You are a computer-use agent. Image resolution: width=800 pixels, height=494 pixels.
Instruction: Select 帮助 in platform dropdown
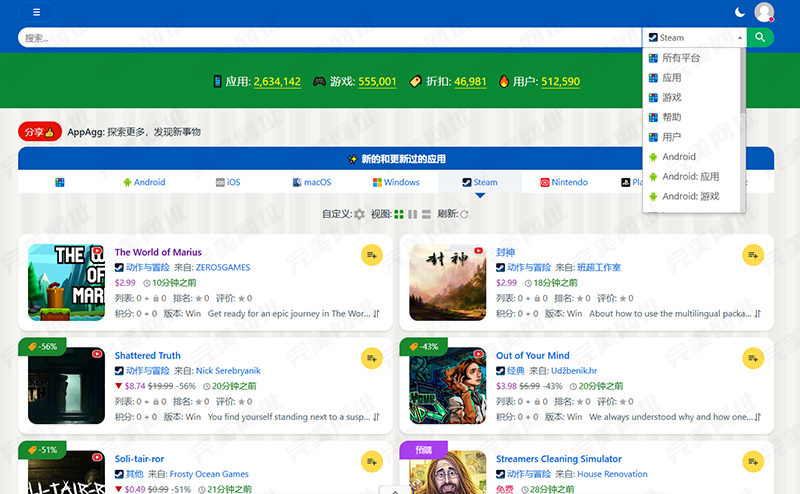coord(691,117)
